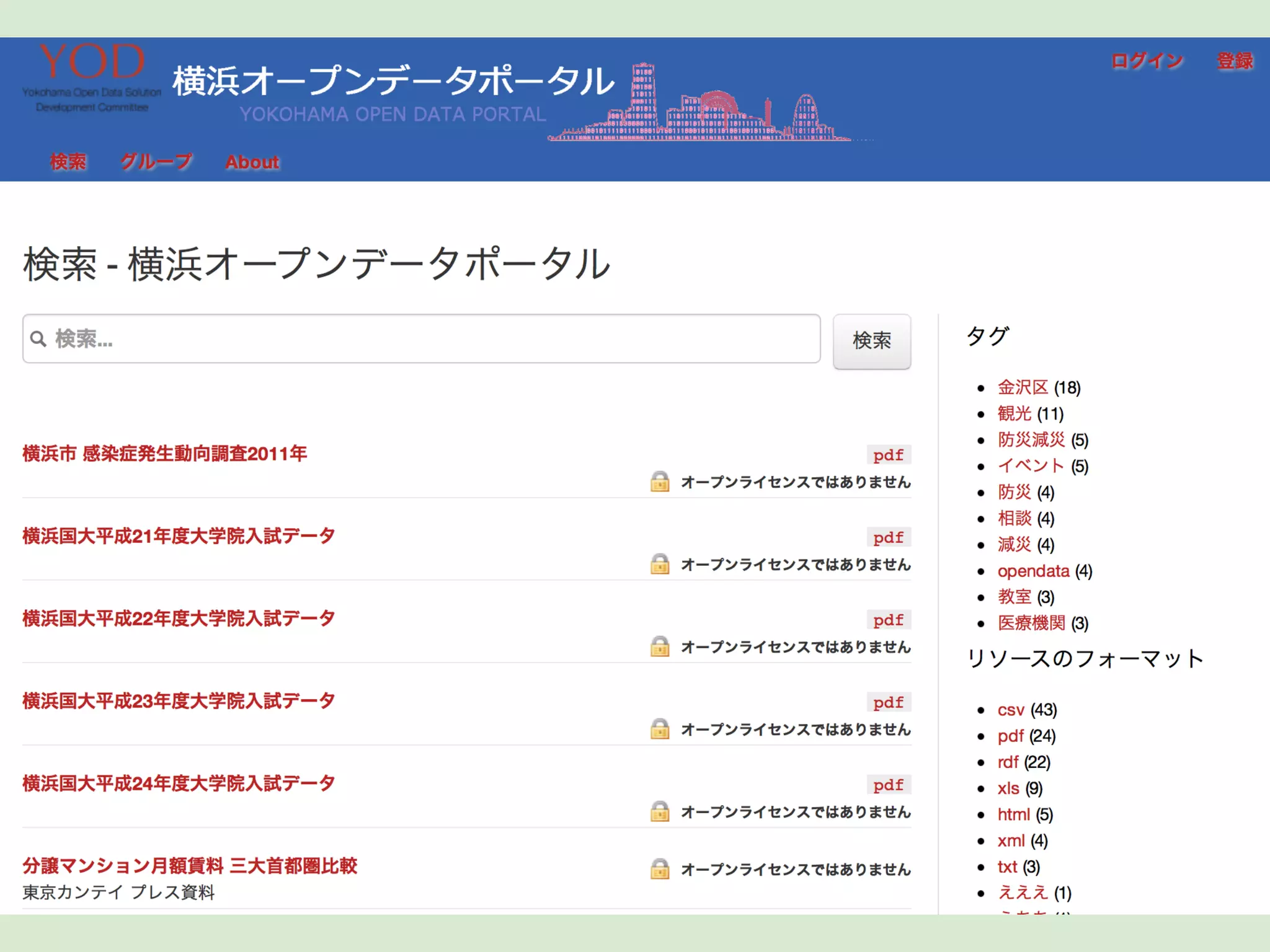The width and height of the screenshot is (1270, 952).
Task: Click the タグ sidebar heading
Action: 988,335
